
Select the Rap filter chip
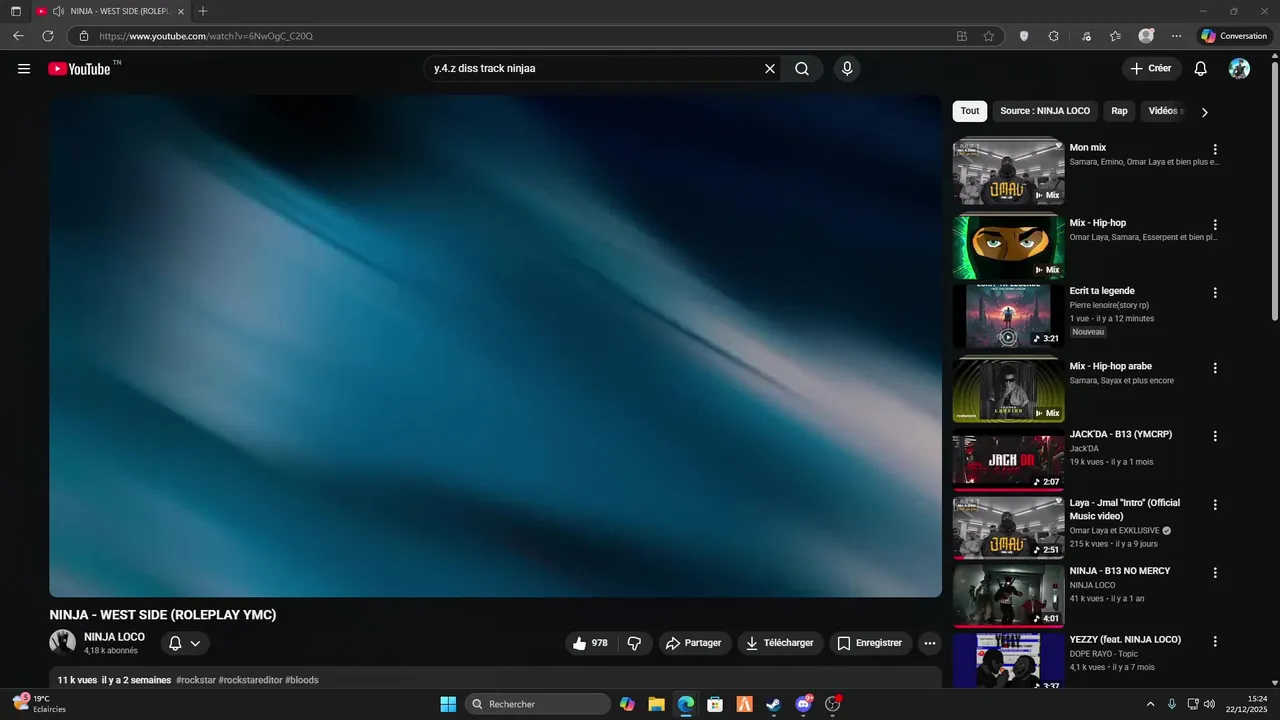1119,111
